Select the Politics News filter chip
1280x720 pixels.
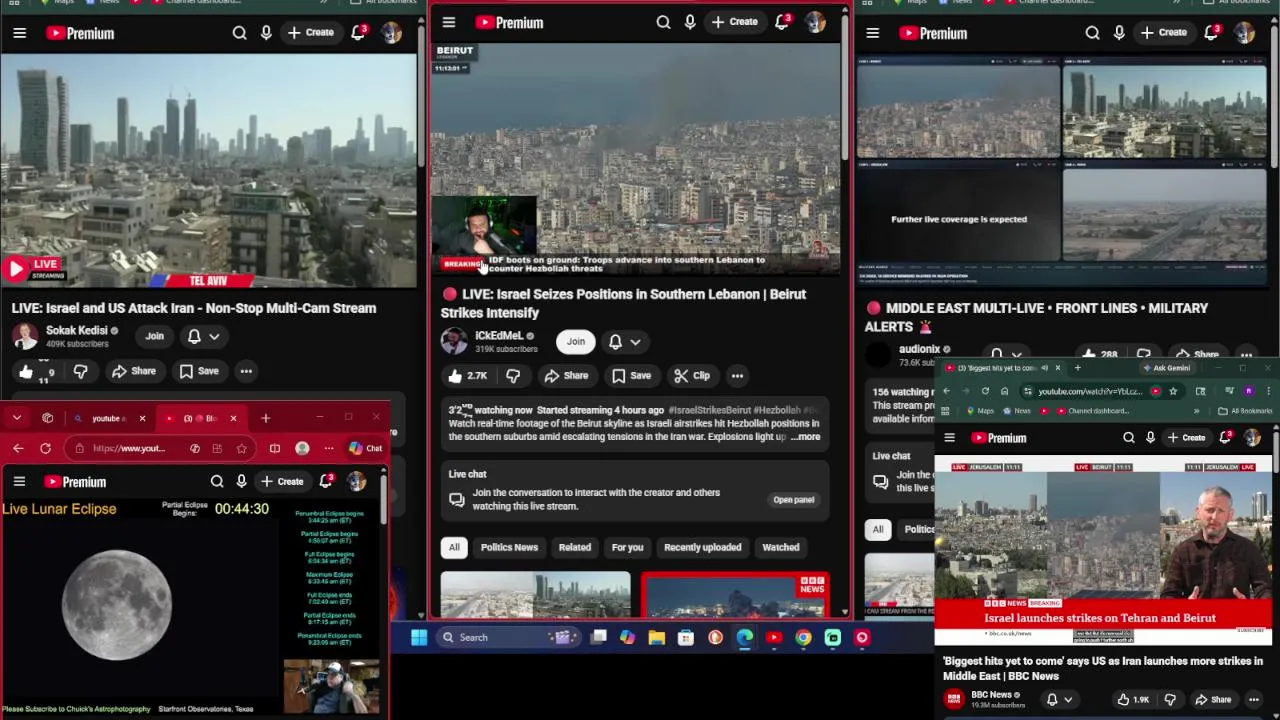[x=509, y=547]
